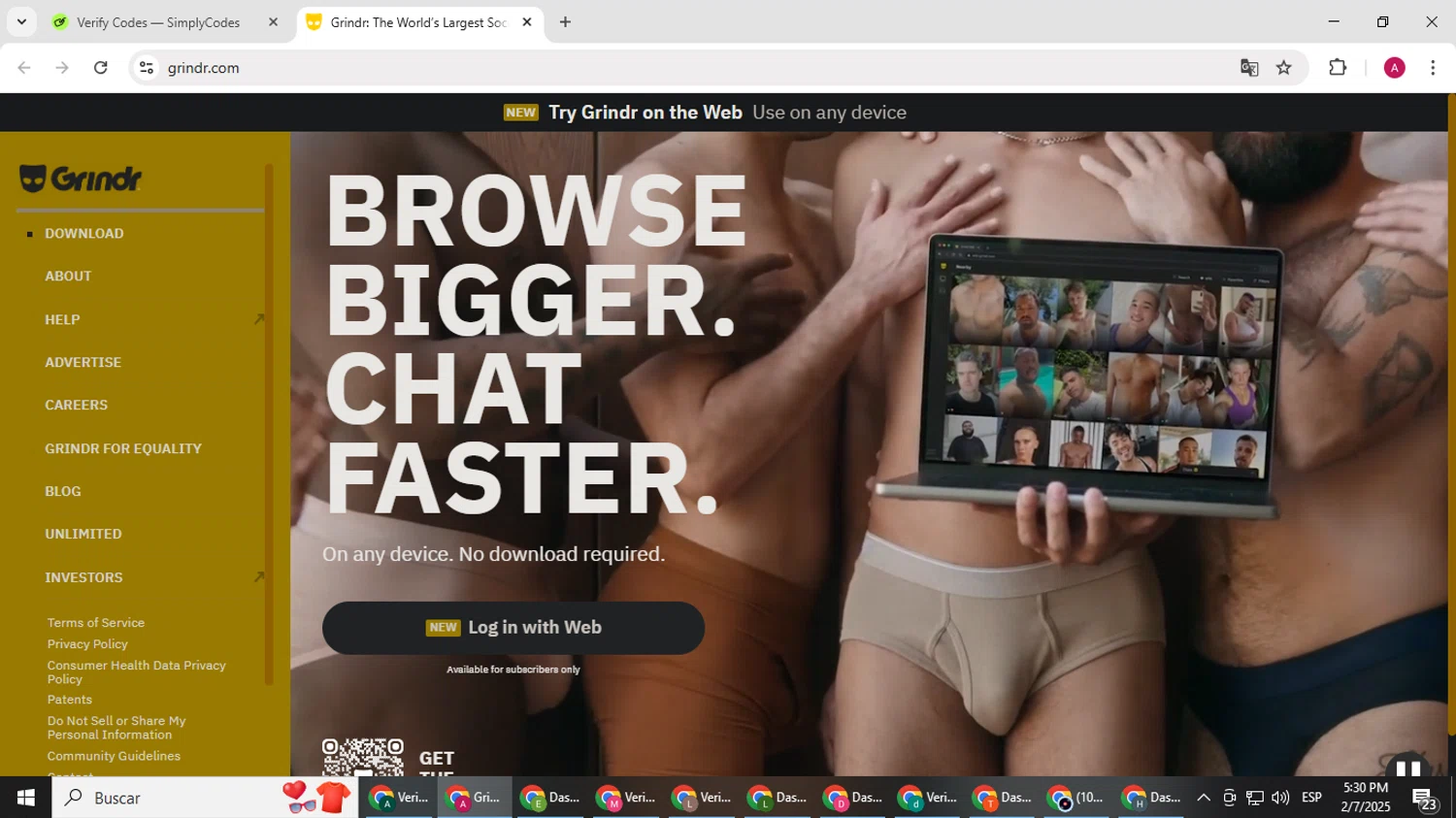The image size is (1456, 818).
Task: Open the BLOG sidebar item
Action: [x=63, y=491]
